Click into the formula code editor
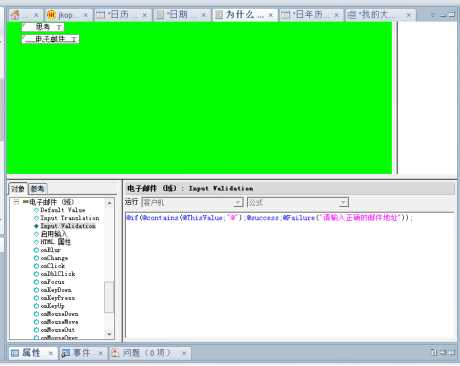The width and height of the screenshot is (460, 366). click(x=289, y=275)
